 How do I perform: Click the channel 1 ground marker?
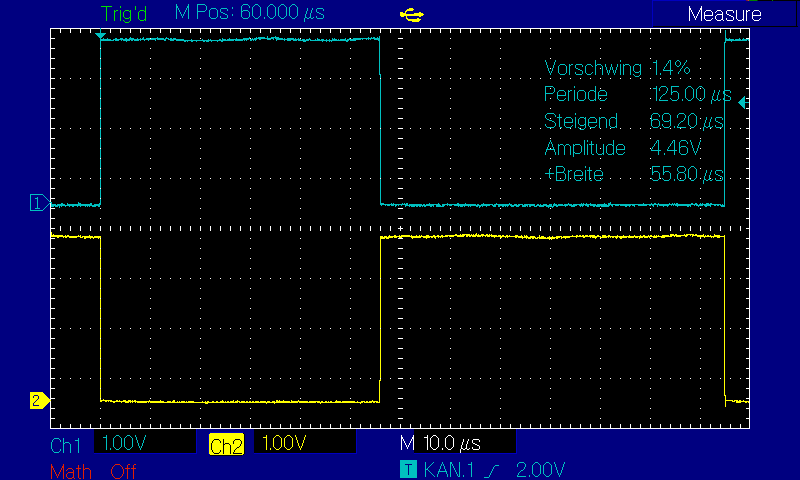[x=38, y=203]
